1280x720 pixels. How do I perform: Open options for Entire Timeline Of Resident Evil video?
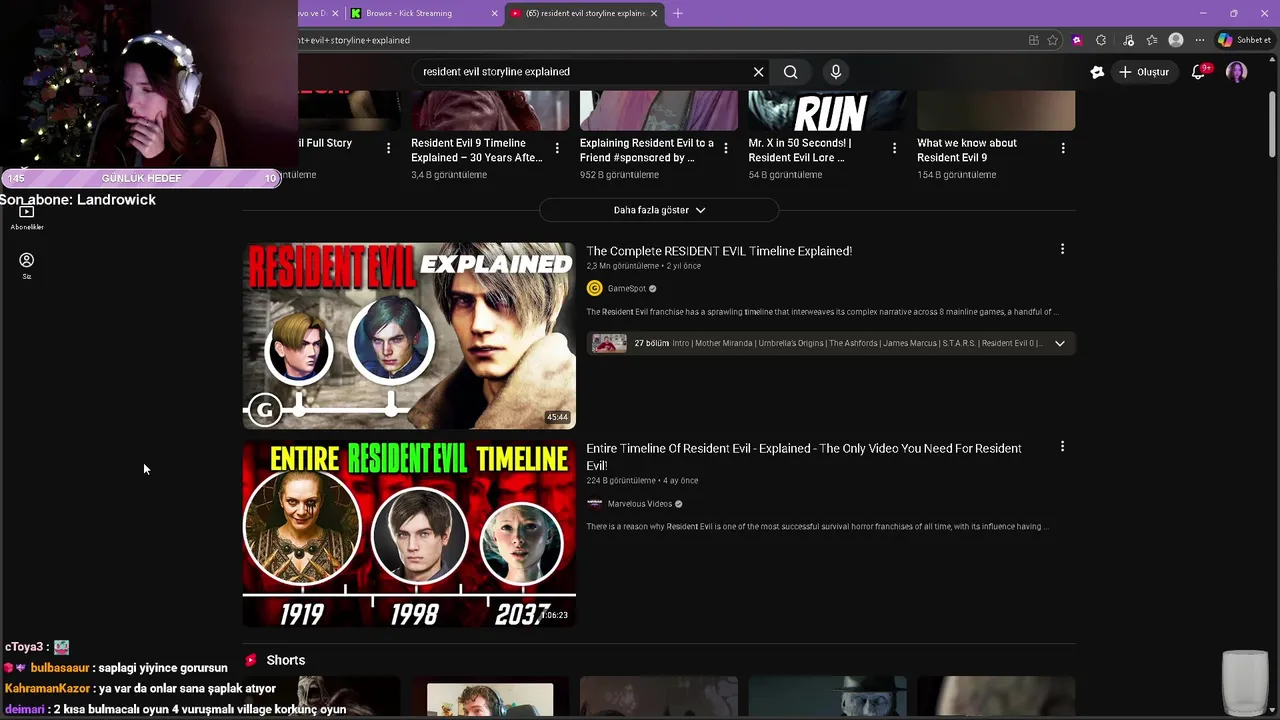tap(1062, 447)
